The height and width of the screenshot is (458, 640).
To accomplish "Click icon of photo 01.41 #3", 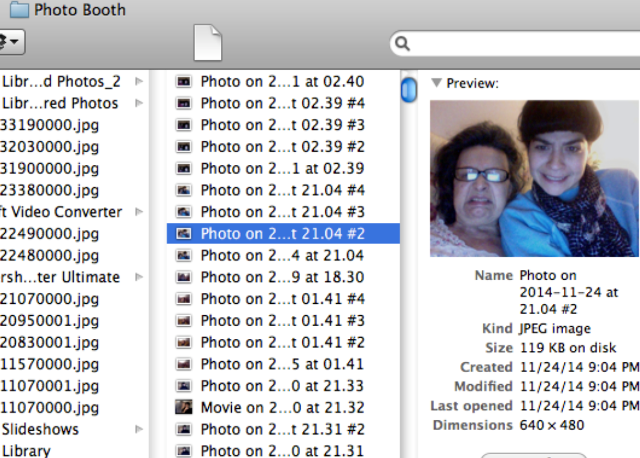I will (x=184, y=320).
